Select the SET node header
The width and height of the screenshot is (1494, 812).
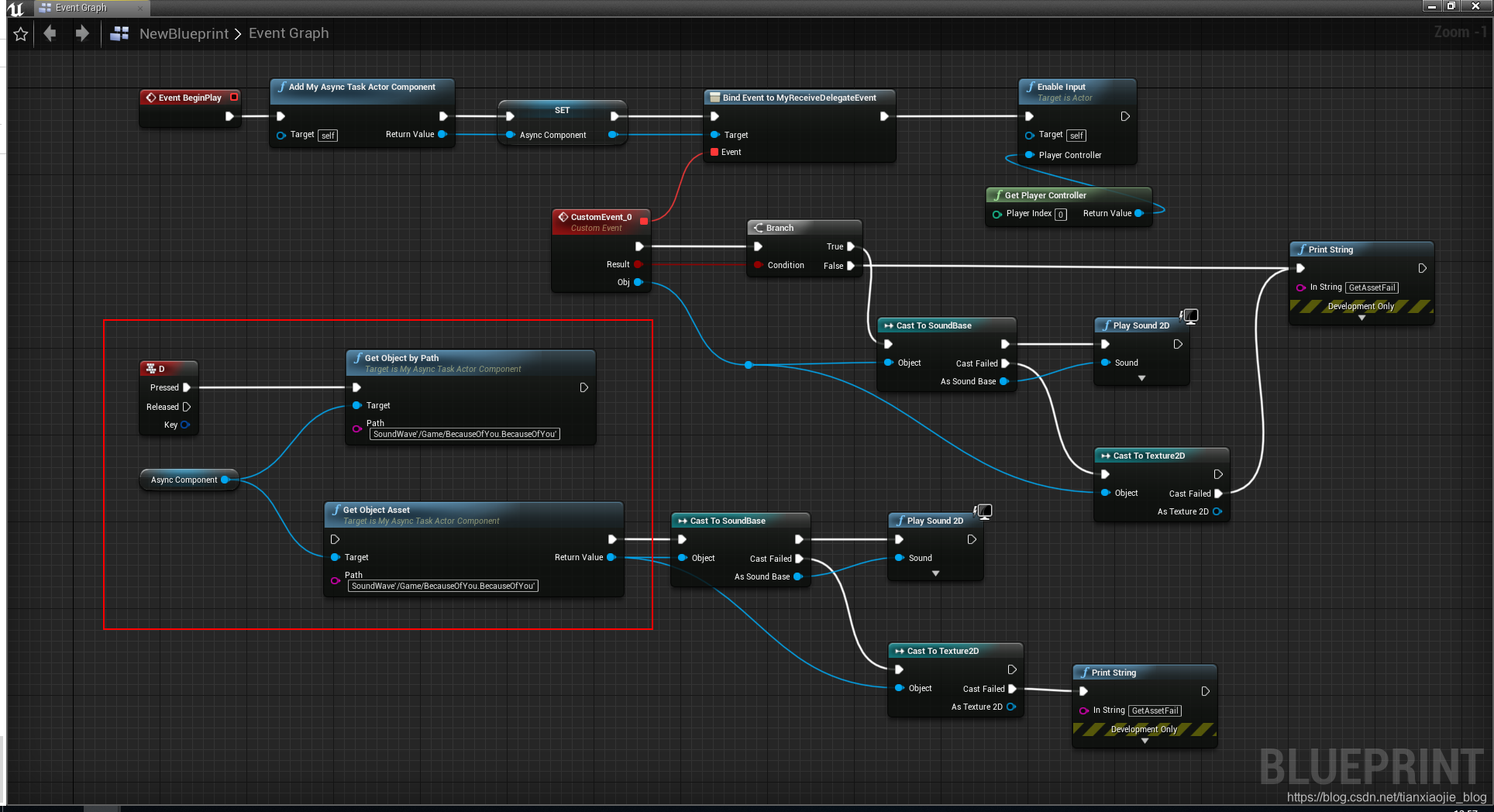coord(562,110)
